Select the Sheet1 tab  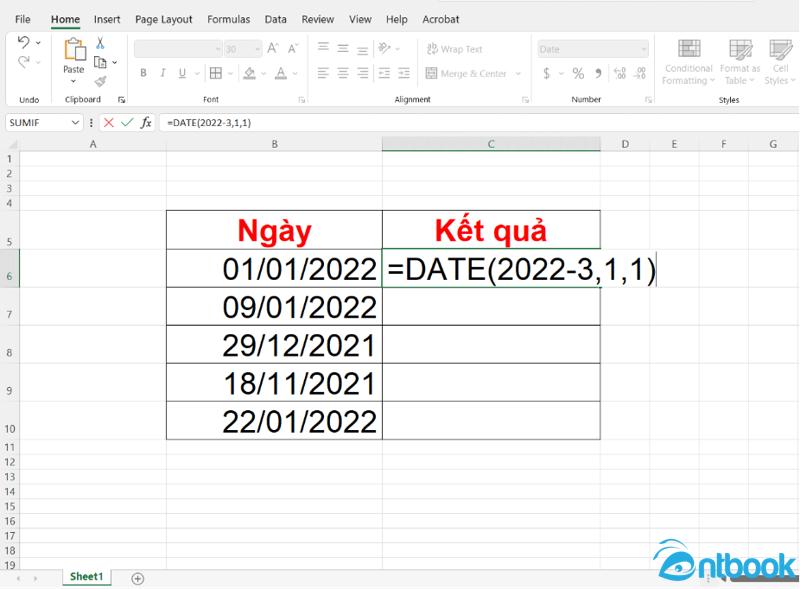point(86,577)
